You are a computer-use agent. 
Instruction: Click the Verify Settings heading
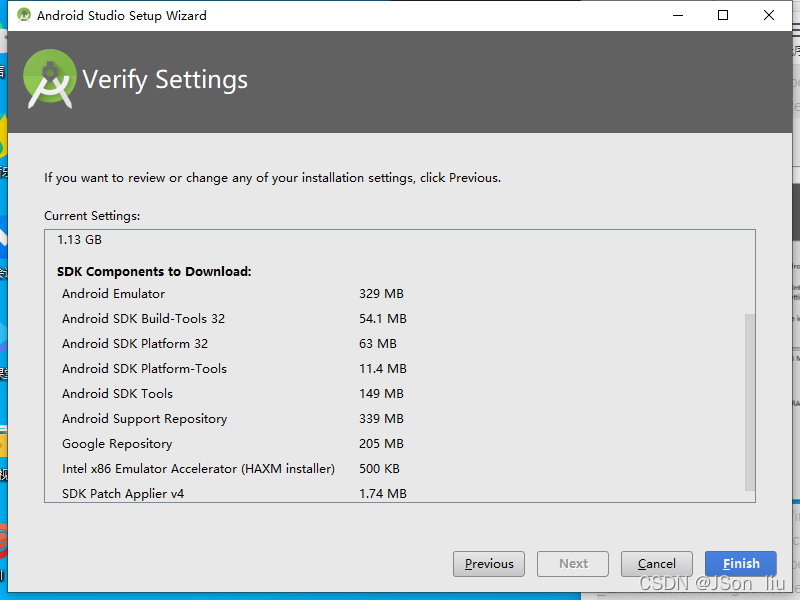click(x=165, y=80)
